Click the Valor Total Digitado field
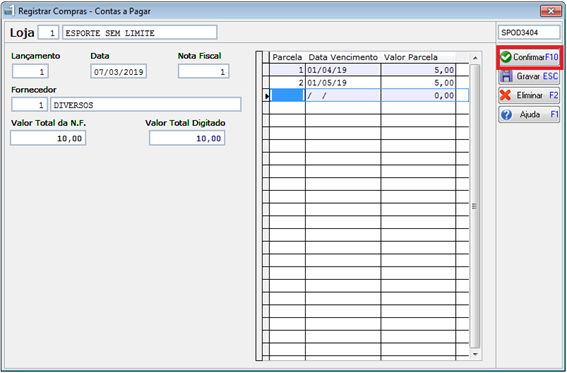The height and width of the screenshot is (373, 567). click(x=187, y=138)
